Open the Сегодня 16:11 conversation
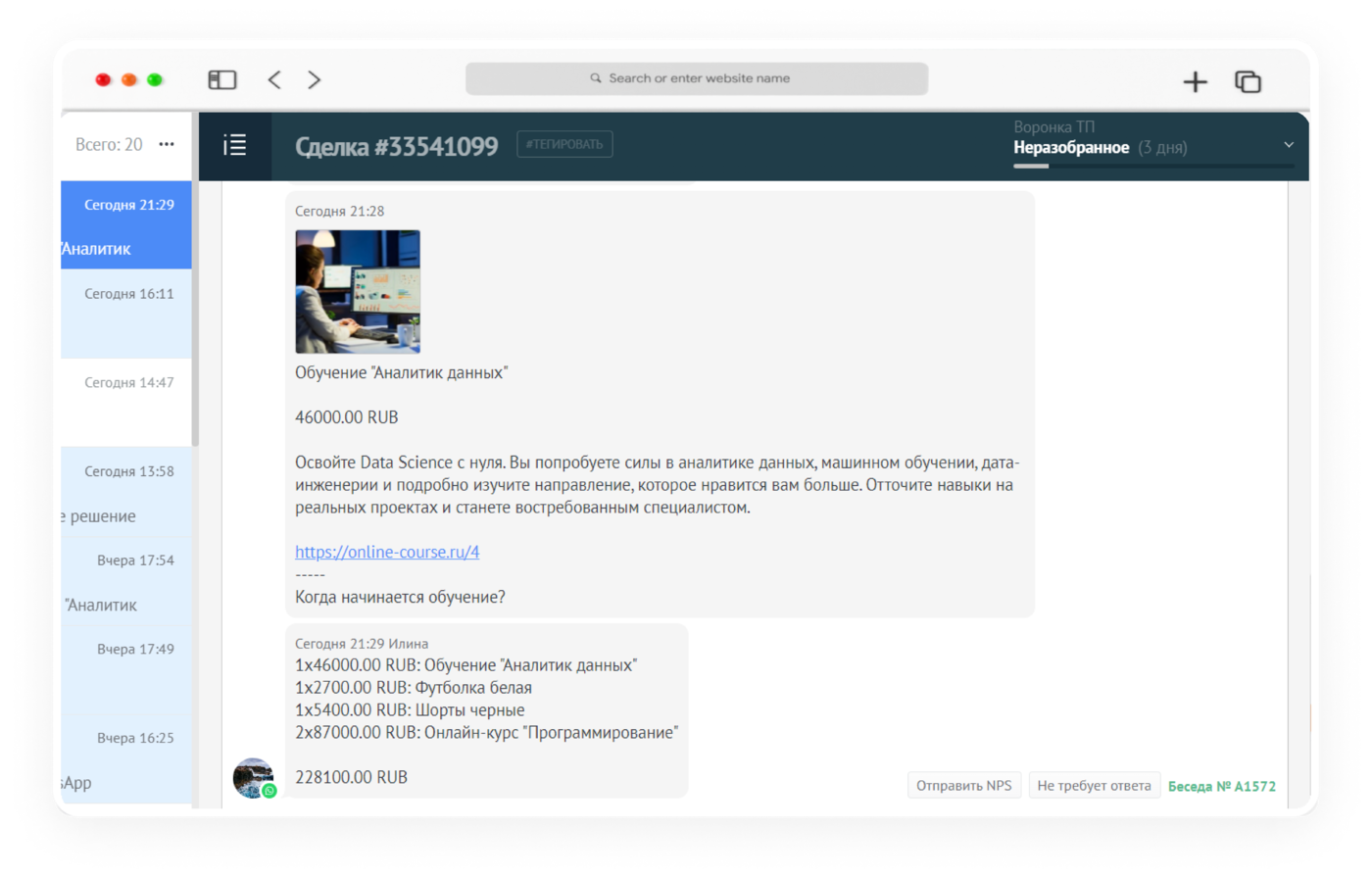1372x876 pixels. [126, 314]
